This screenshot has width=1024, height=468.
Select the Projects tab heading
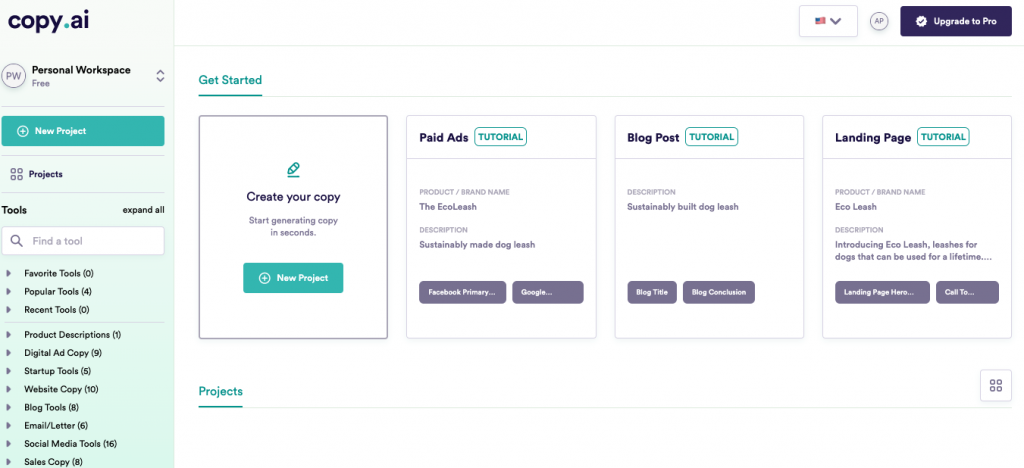click(x=220, y=391)
